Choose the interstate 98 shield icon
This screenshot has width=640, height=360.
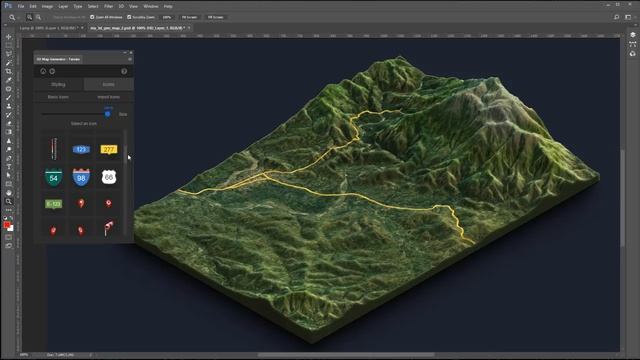tap(81, 178)
